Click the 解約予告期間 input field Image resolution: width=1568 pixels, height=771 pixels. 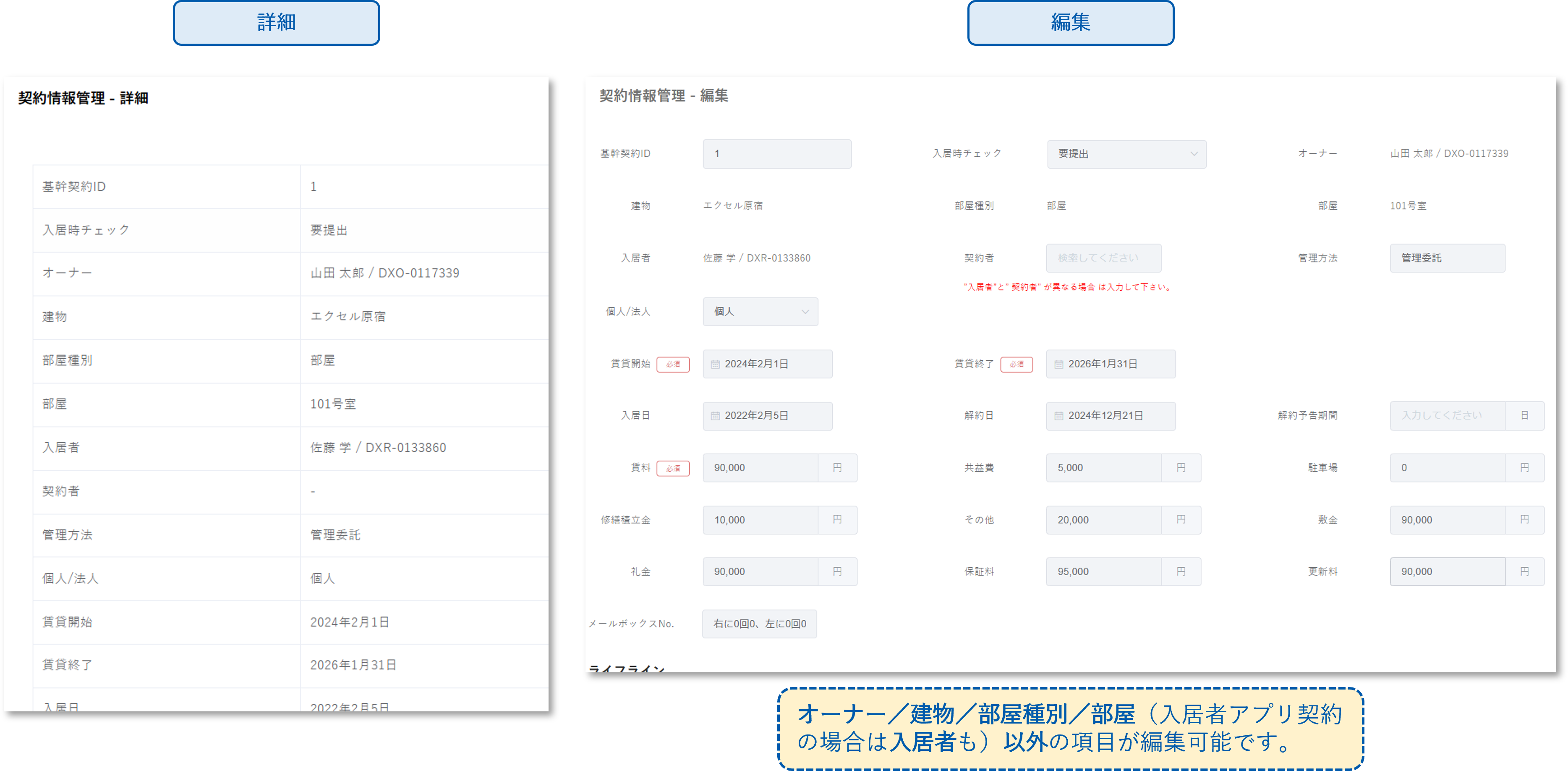pos(1447,415)
